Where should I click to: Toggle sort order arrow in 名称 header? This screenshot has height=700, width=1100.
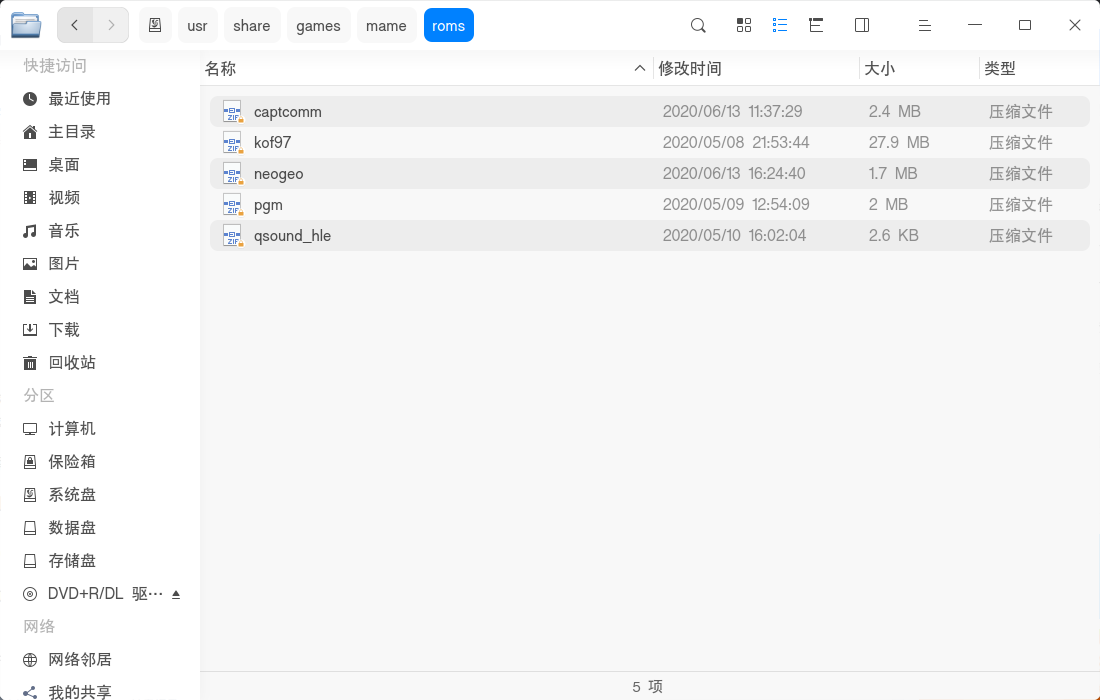pyautogui.click(x=639, y=68)
